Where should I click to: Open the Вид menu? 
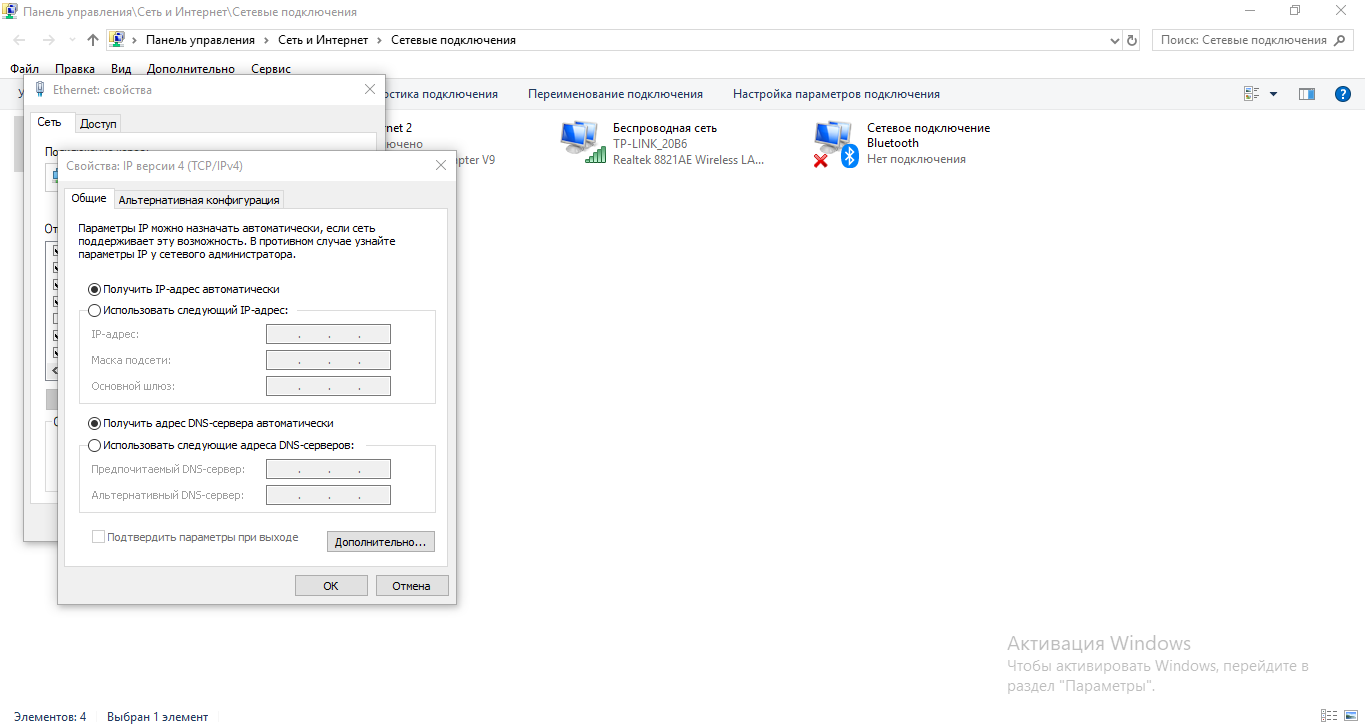[121, 69]
